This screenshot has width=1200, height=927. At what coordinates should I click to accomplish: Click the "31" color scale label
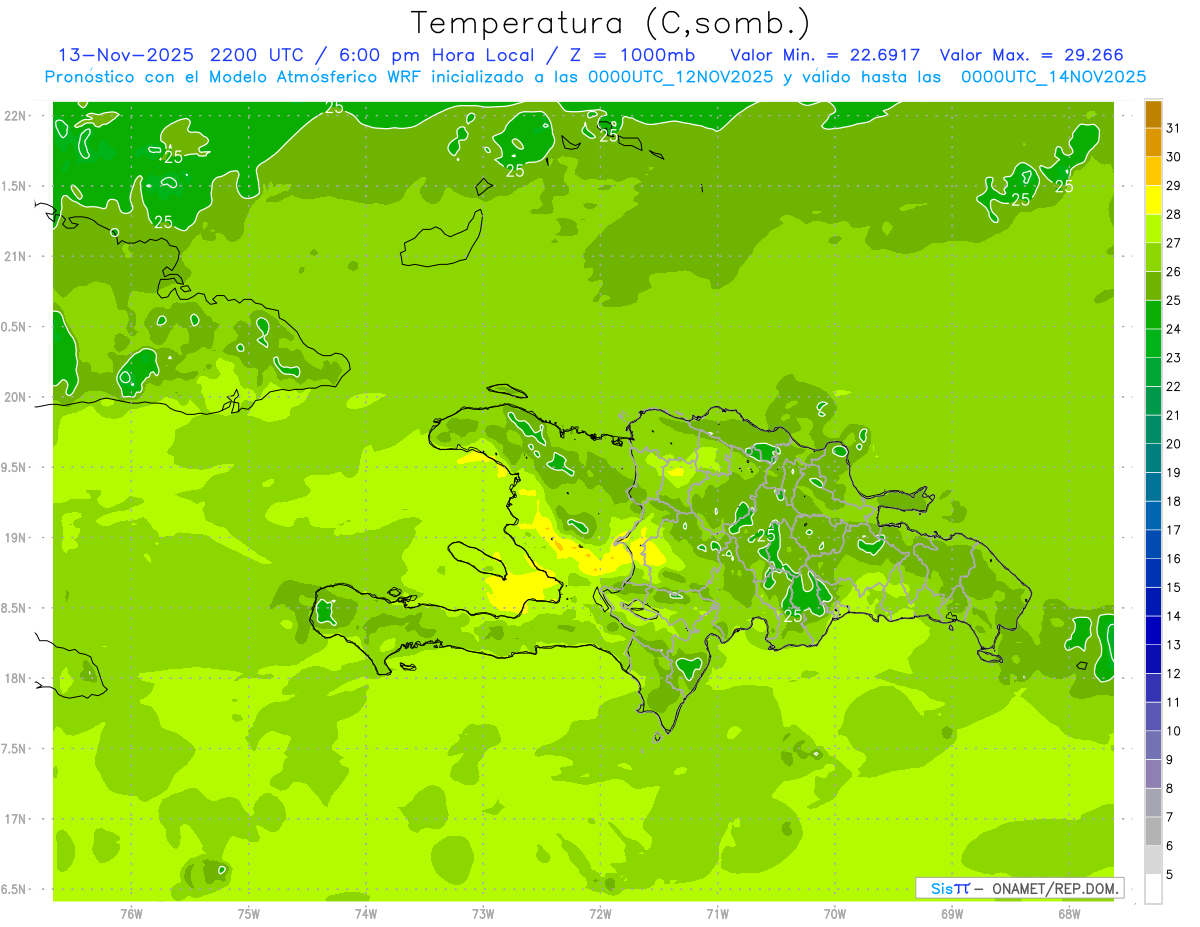[x=1174, y=128]
